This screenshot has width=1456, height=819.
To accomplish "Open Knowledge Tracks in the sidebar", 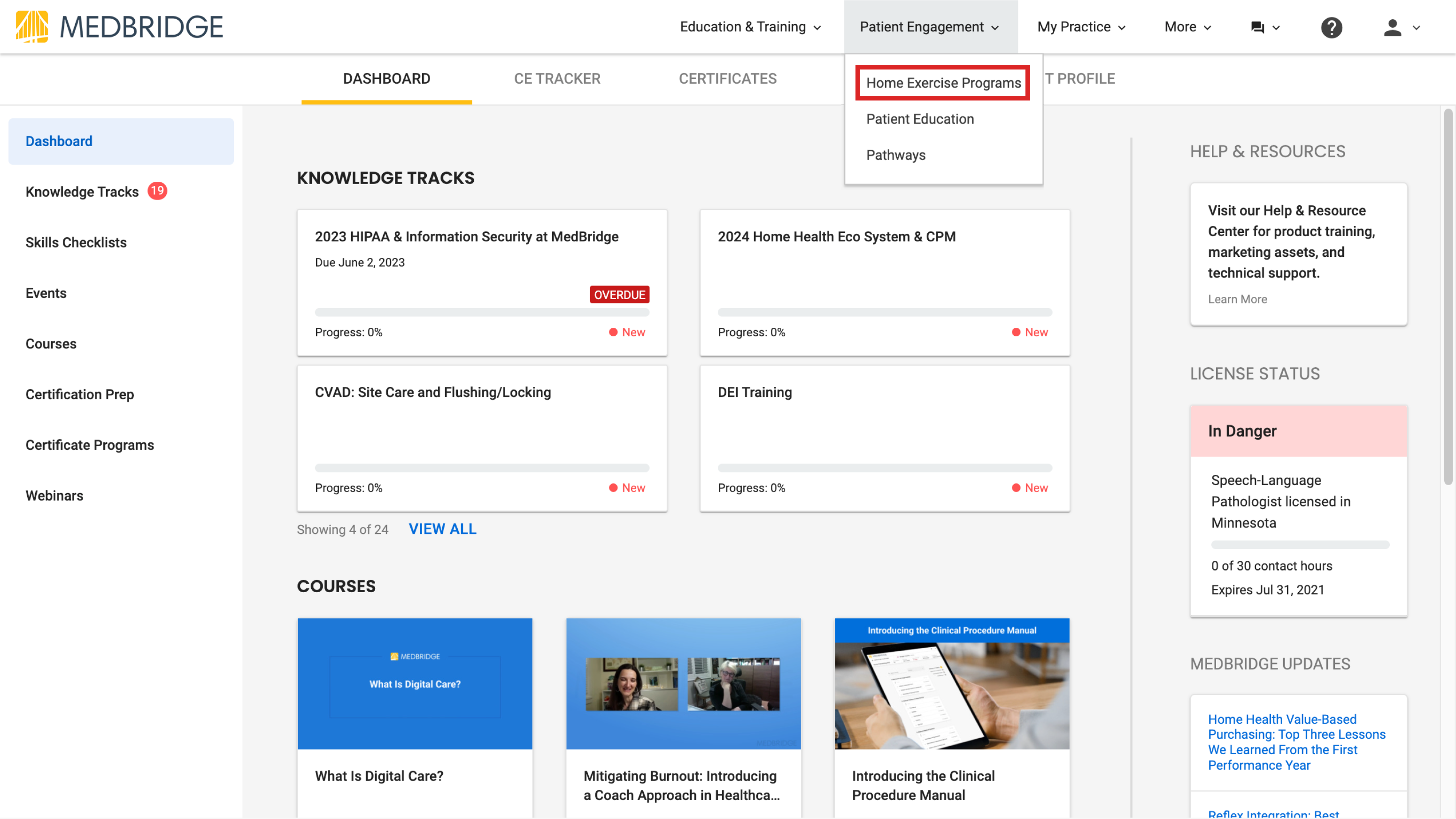I will point(82,192).
